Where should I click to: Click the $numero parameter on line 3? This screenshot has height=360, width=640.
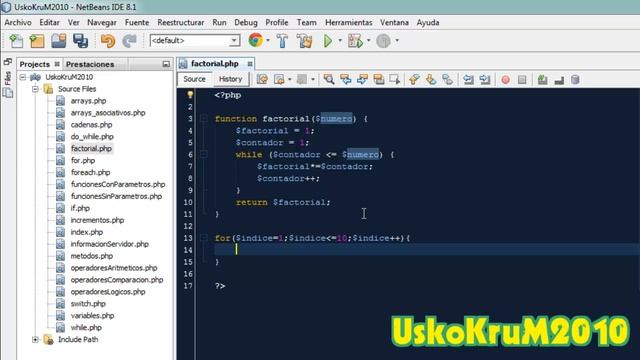[334, 119]
